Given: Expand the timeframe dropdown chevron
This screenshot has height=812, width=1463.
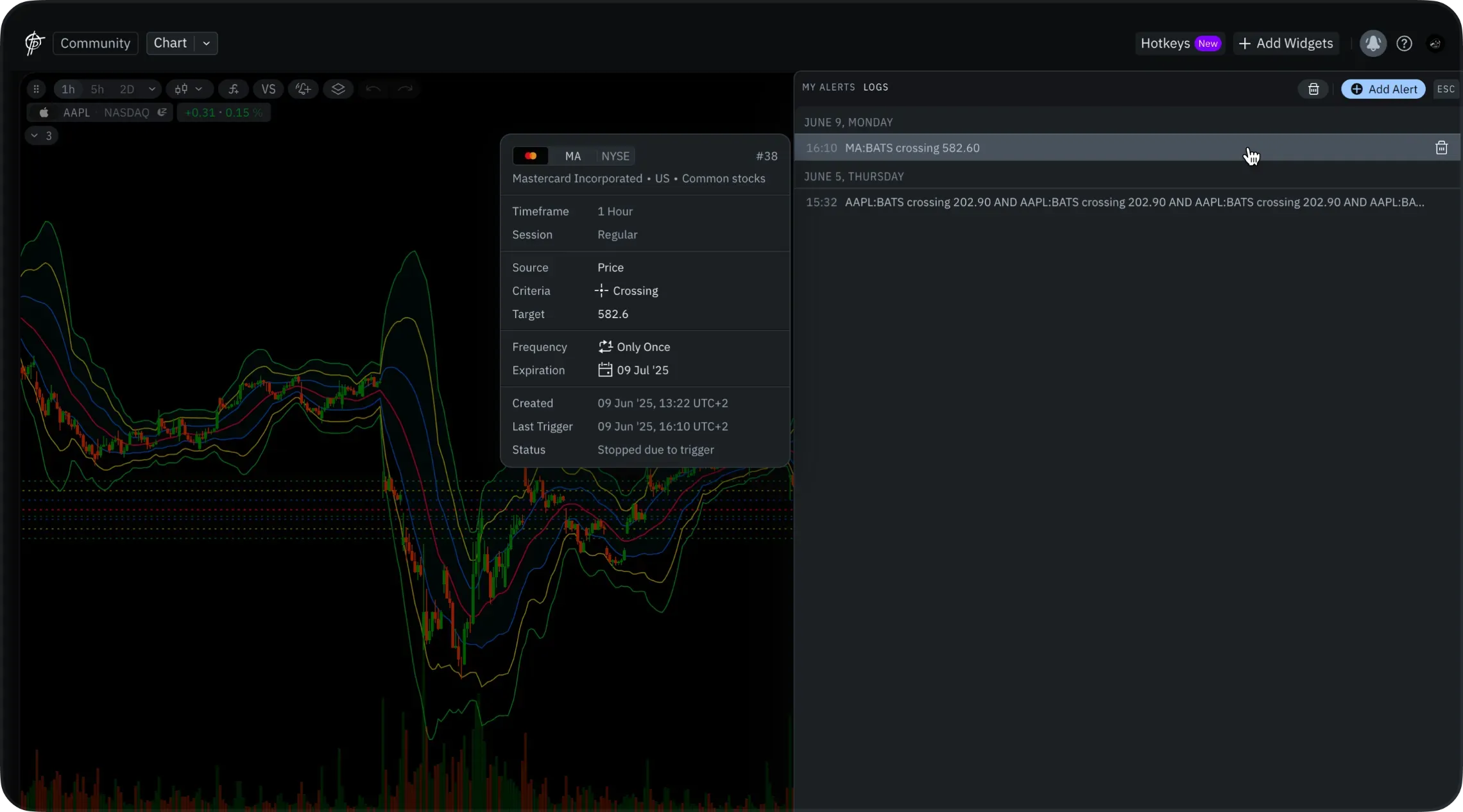Looking at the screenshot, I should pos(152,89).
